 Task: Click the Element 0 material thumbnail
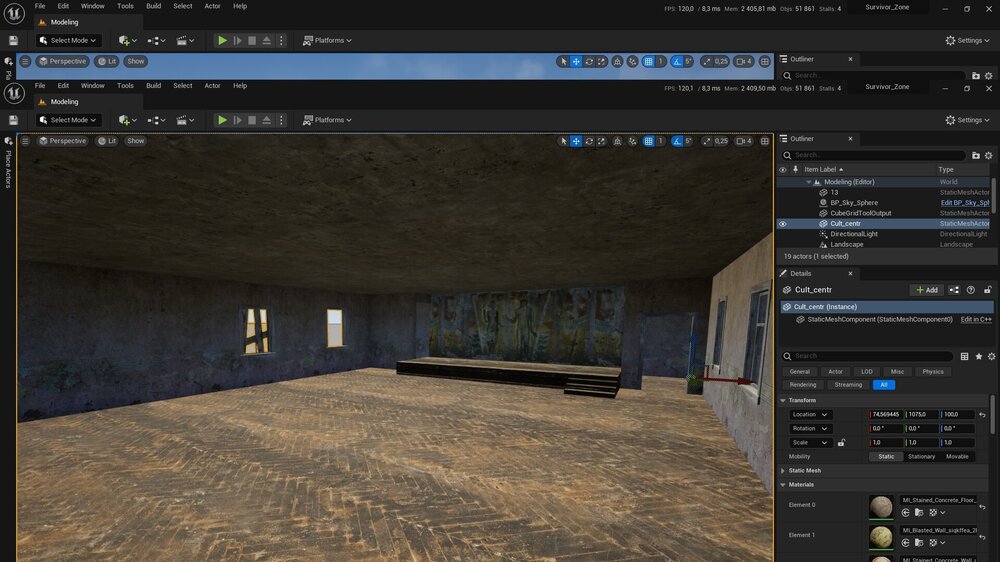pyautogui.click(x=882, y=506)
